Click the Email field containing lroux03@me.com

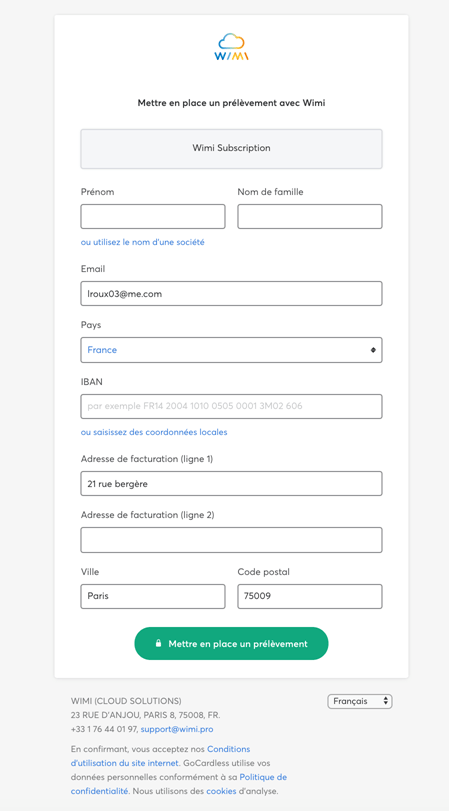231,293
